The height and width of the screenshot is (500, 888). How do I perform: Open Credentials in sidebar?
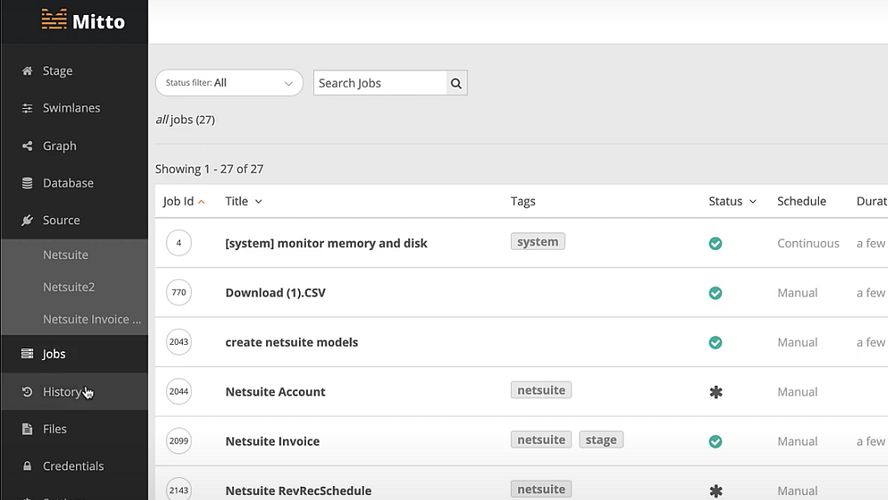click(74, 466)
